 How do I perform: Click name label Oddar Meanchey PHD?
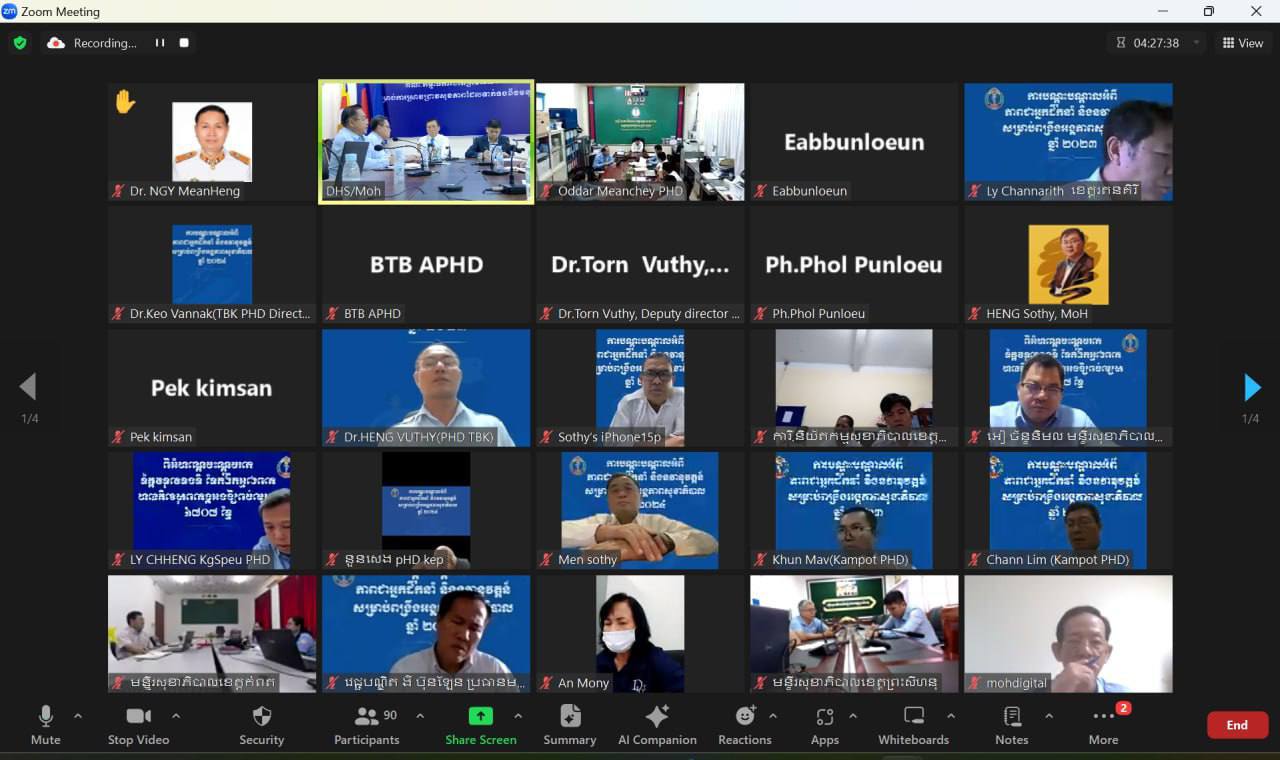pos(620,191)
